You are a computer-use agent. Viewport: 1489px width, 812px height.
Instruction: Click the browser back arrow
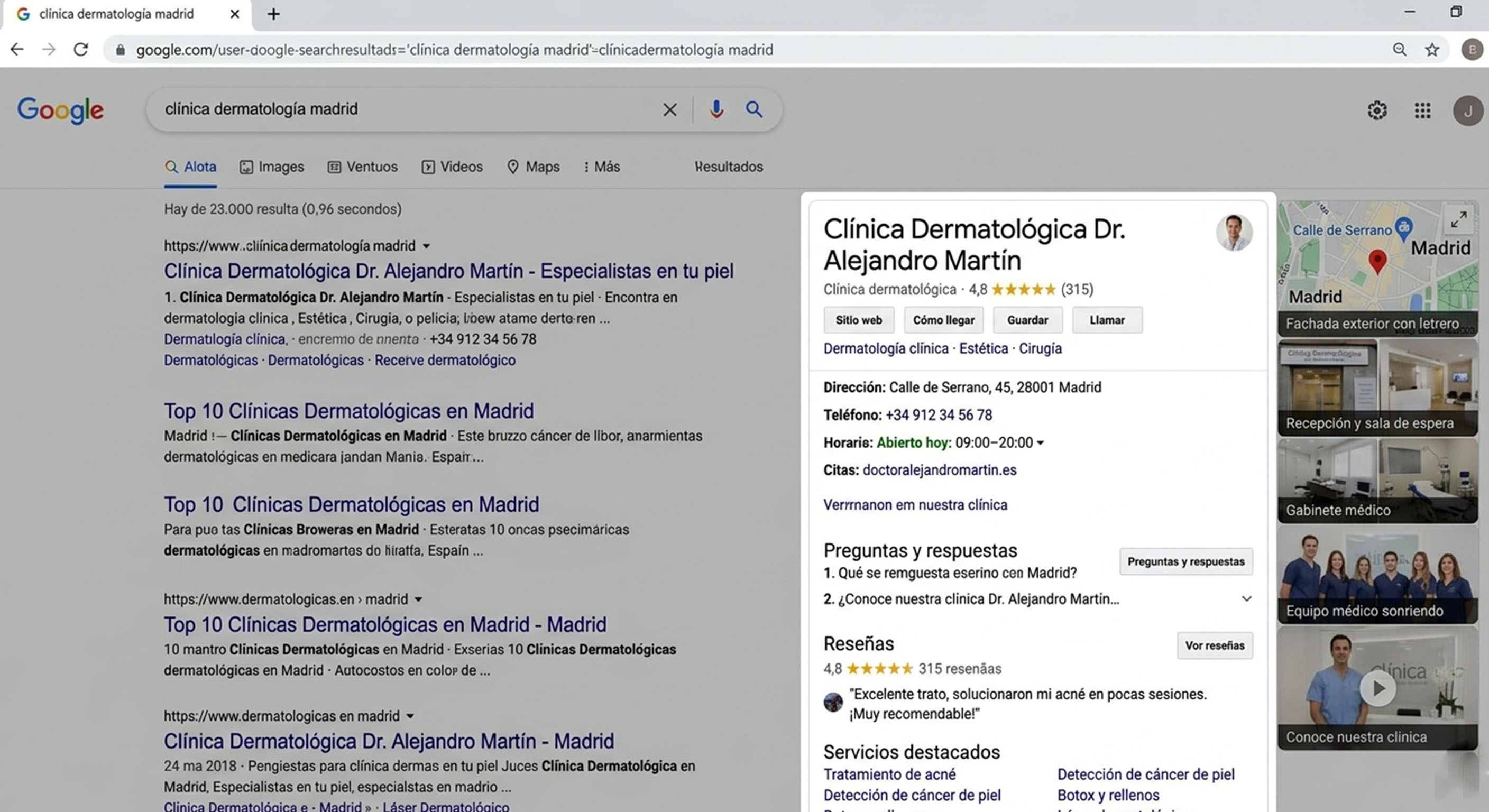[x=17, y=50]
